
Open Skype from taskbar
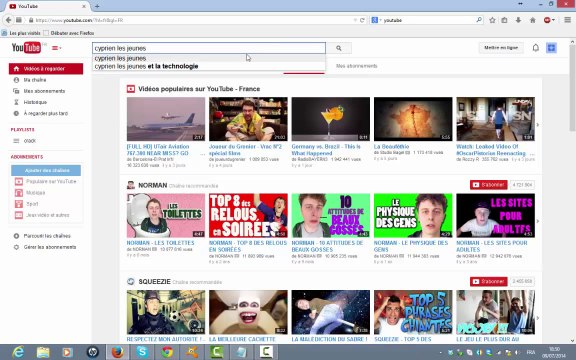[x=142, y=352]
